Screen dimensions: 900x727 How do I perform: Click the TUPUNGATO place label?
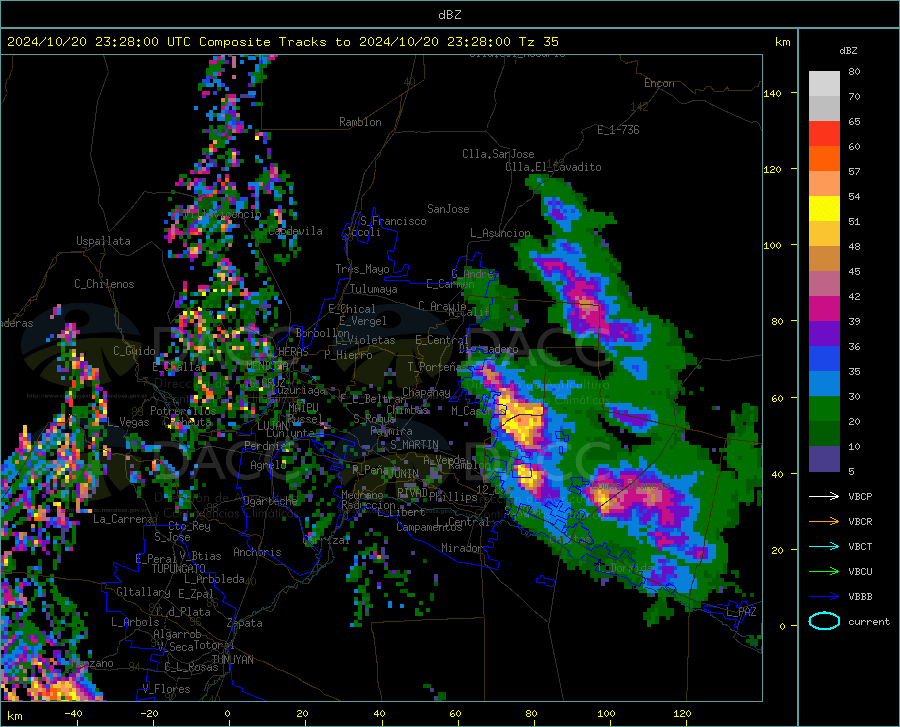pyautogui.click(x=179, y=569)
